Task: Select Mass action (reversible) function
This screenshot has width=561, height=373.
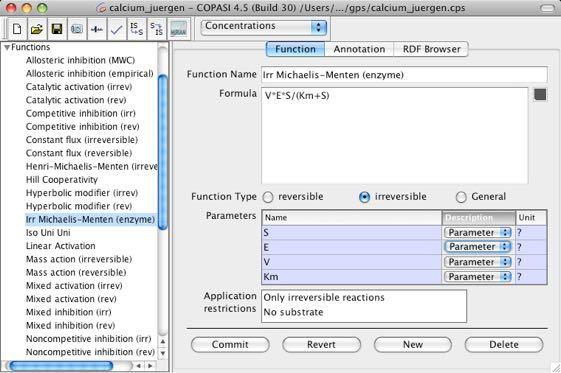Action: pyautogui.click(x=76, y=272)
